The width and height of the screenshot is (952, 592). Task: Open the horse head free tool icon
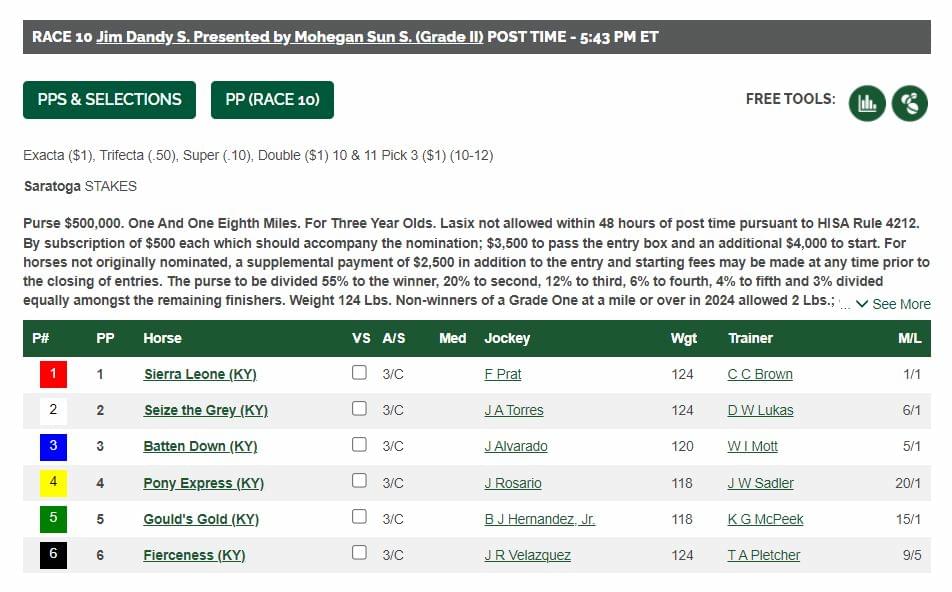[910, 103]
